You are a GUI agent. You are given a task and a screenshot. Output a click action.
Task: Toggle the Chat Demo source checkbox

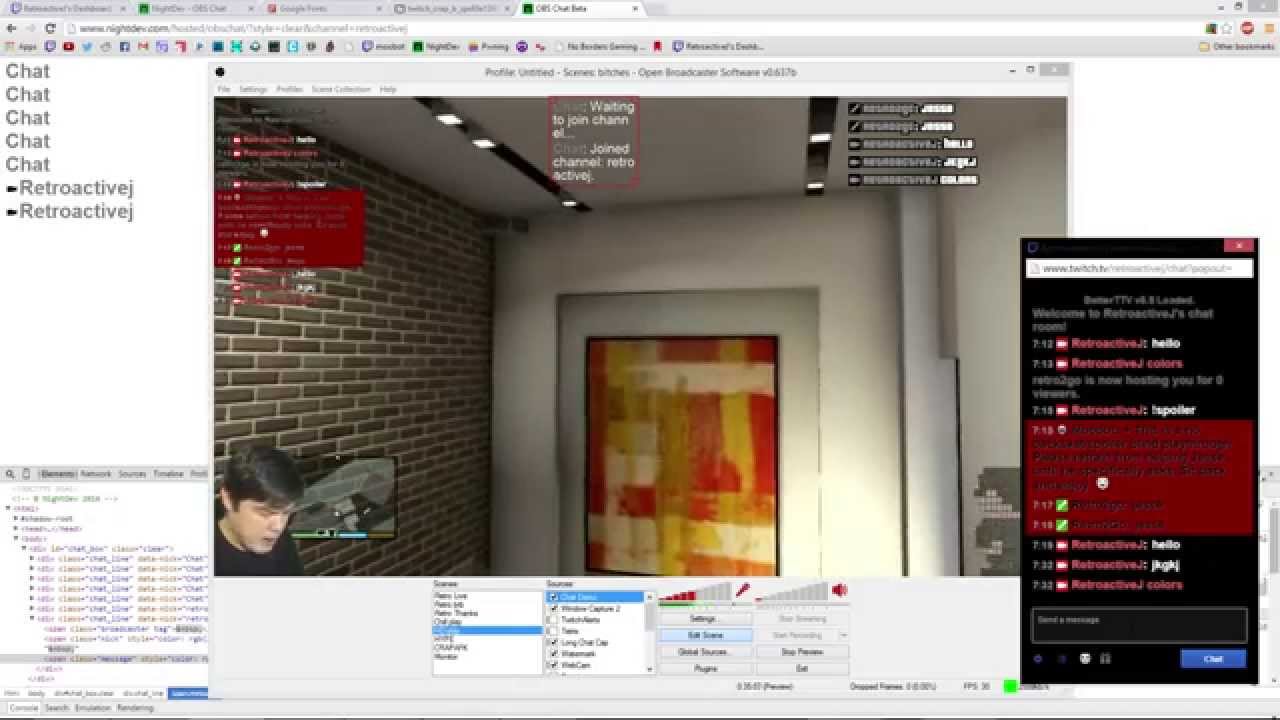[554, 597]
